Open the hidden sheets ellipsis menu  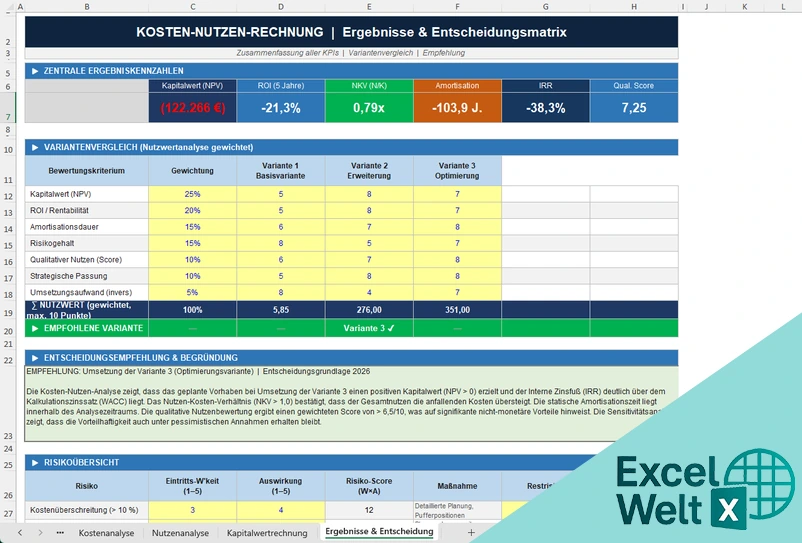click(60, 533)
